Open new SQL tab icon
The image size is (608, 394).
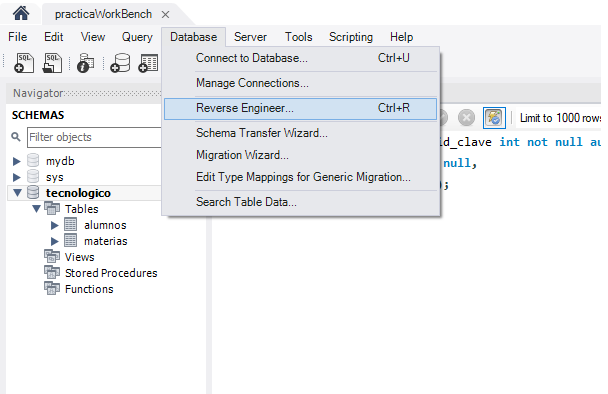[24, 63]
